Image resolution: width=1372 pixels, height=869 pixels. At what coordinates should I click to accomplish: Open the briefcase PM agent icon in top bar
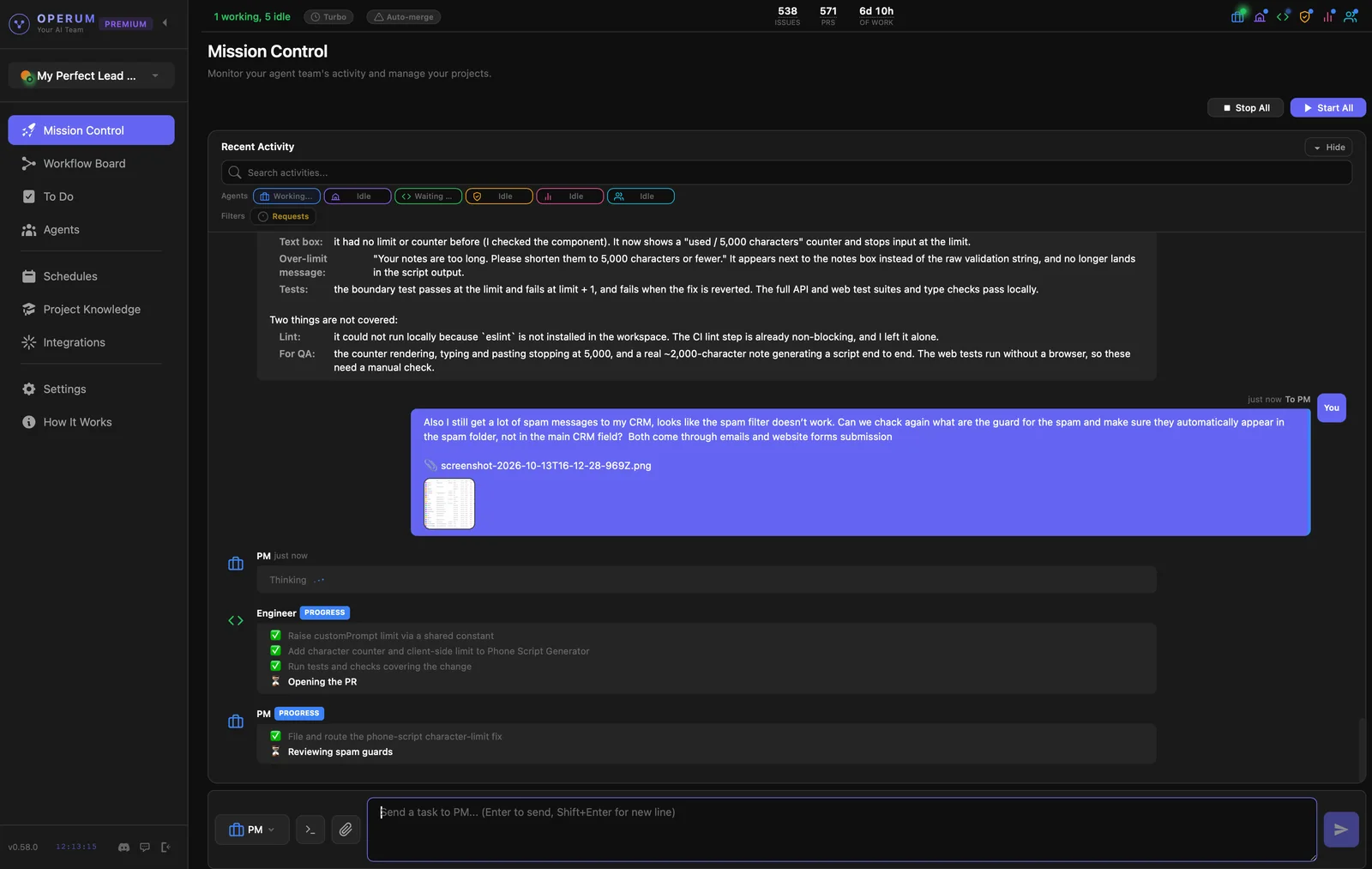click(x=1237, y=16)
